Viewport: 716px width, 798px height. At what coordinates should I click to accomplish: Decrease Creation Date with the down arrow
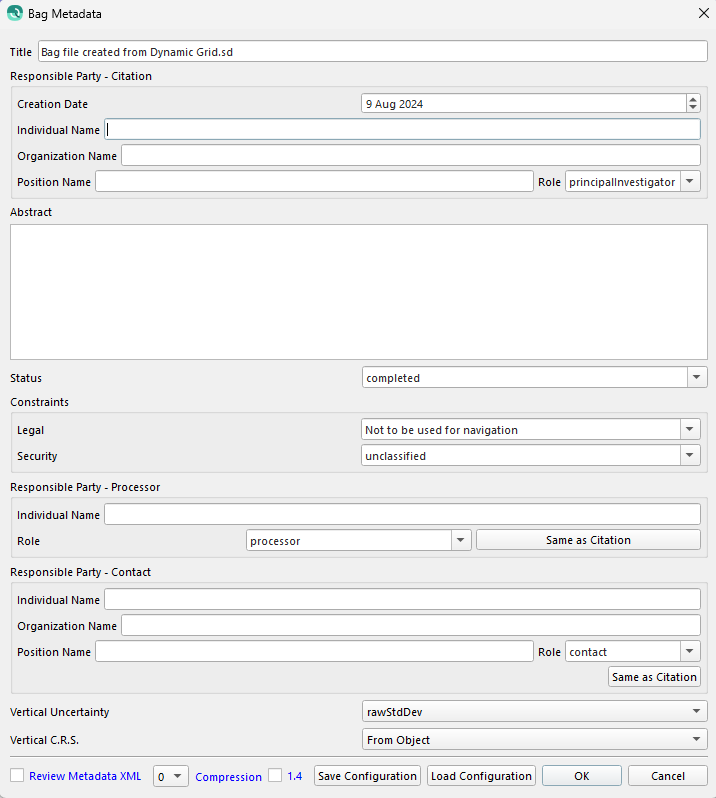[693, 107]
